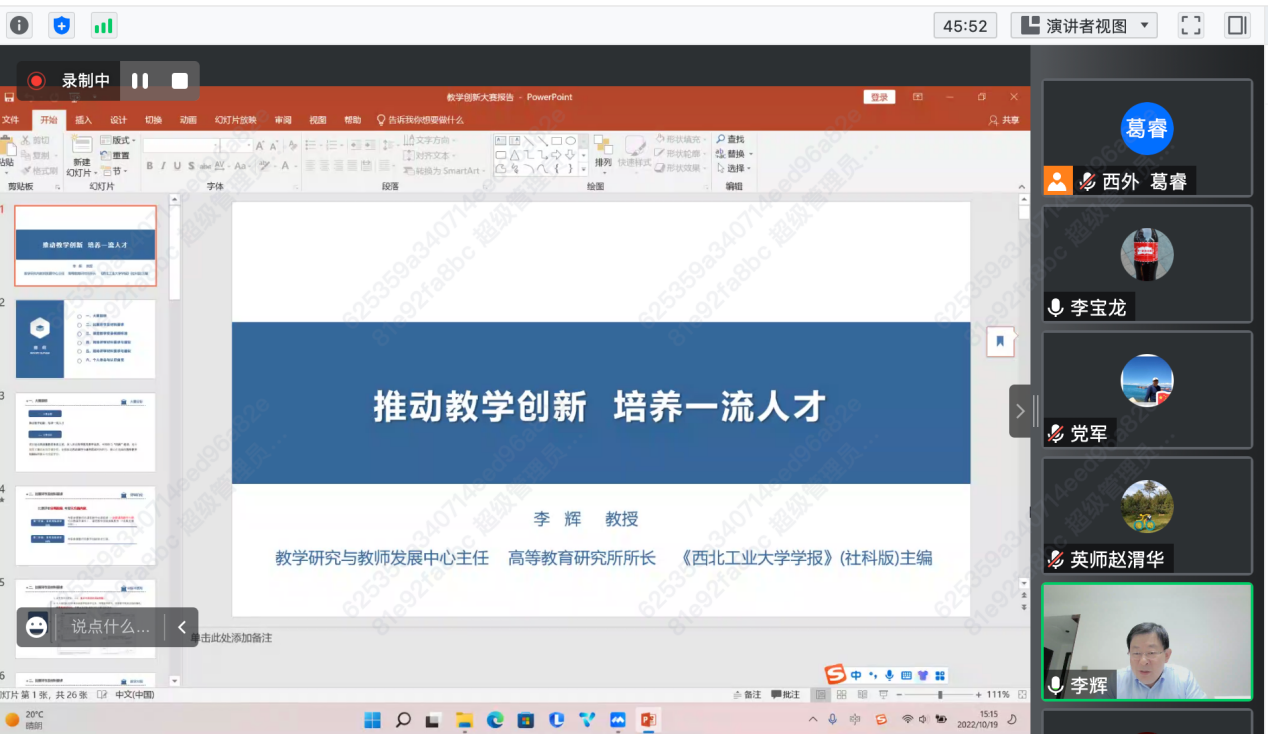Viewport: 1268px width, 734px height.
Task: Switch to slide sorter view
Action: click(842, 694)
